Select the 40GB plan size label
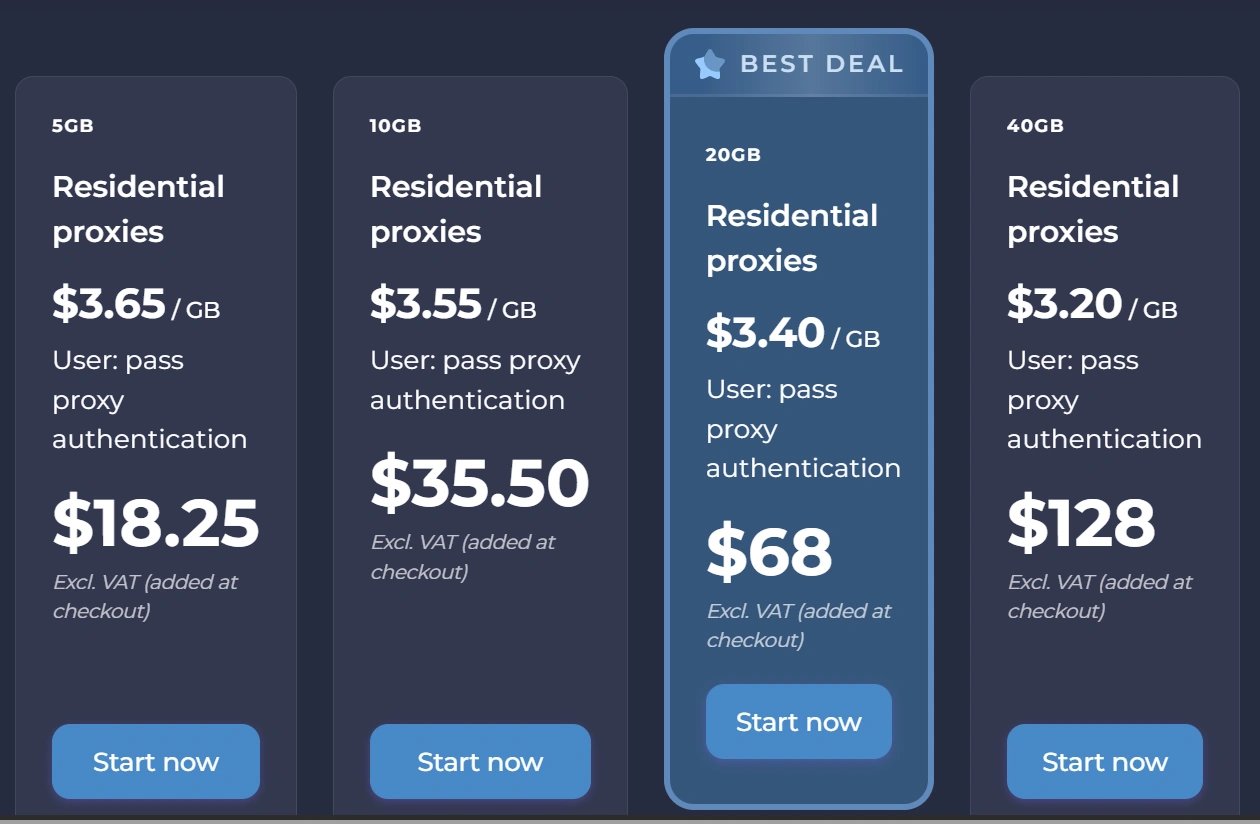Screen dimensions: 1260x824 1035,126
